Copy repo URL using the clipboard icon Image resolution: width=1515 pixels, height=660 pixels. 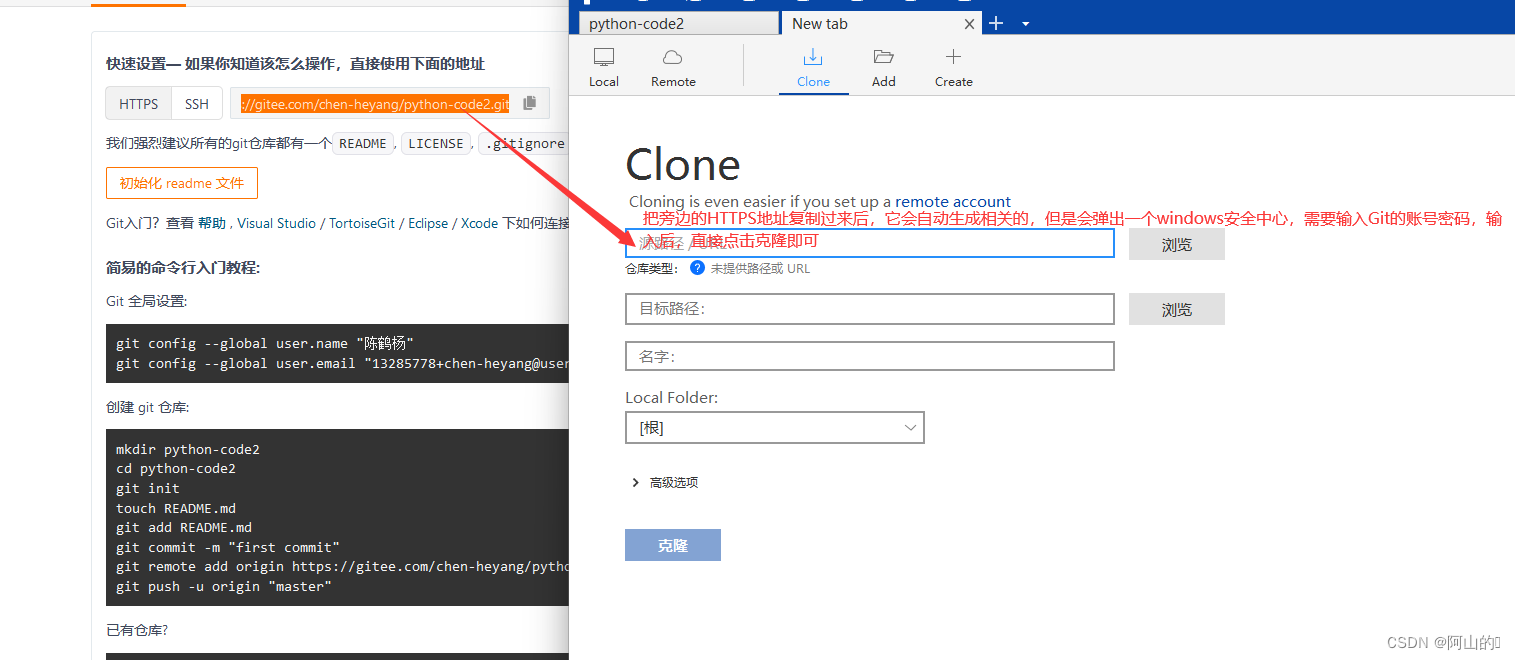(x=529, y=103)
